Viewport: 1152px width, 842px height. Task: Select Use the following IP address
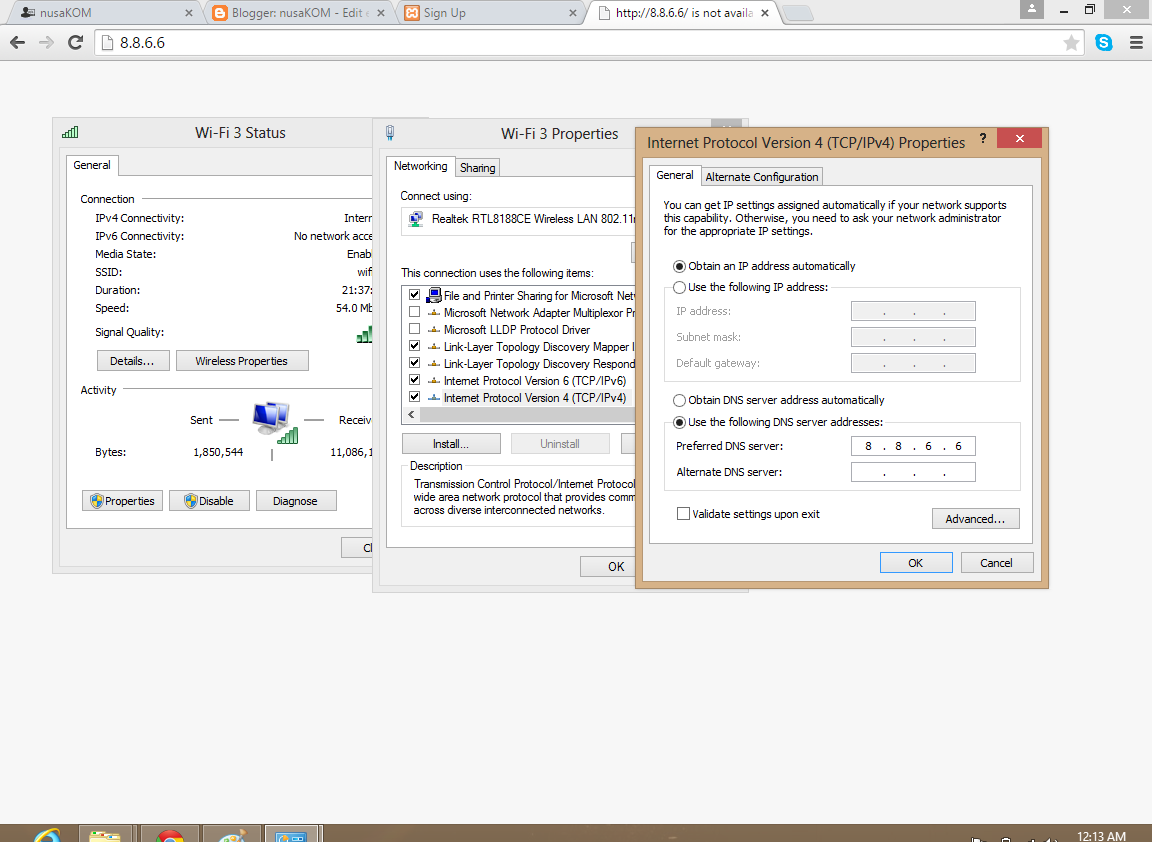coord(680,287)
